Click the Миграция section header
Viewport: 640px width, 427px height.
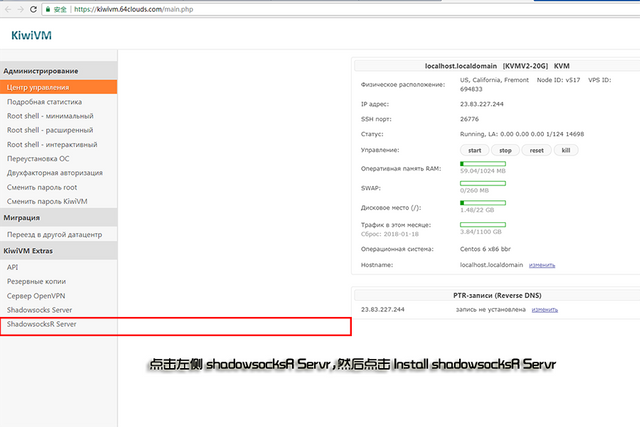pos(58,218)
